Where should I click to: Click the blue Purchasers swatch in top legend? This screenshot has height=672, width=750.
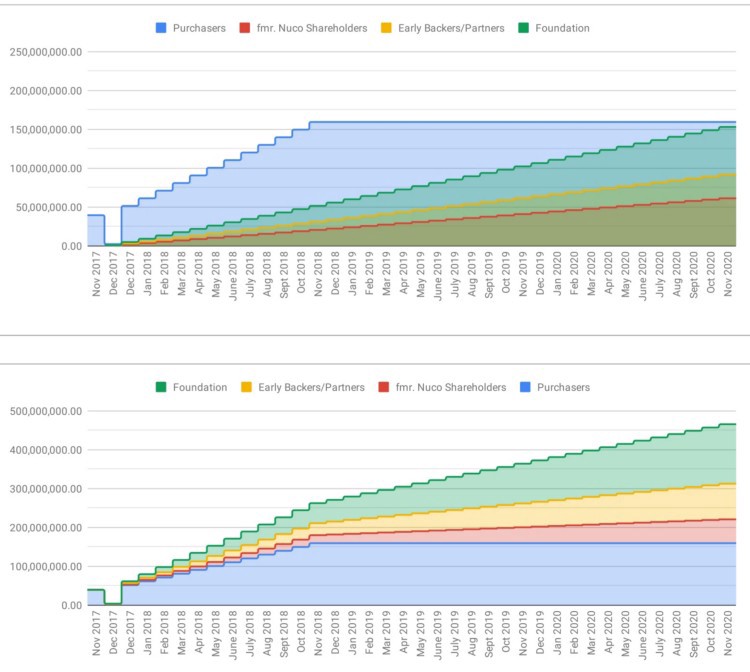161,28
